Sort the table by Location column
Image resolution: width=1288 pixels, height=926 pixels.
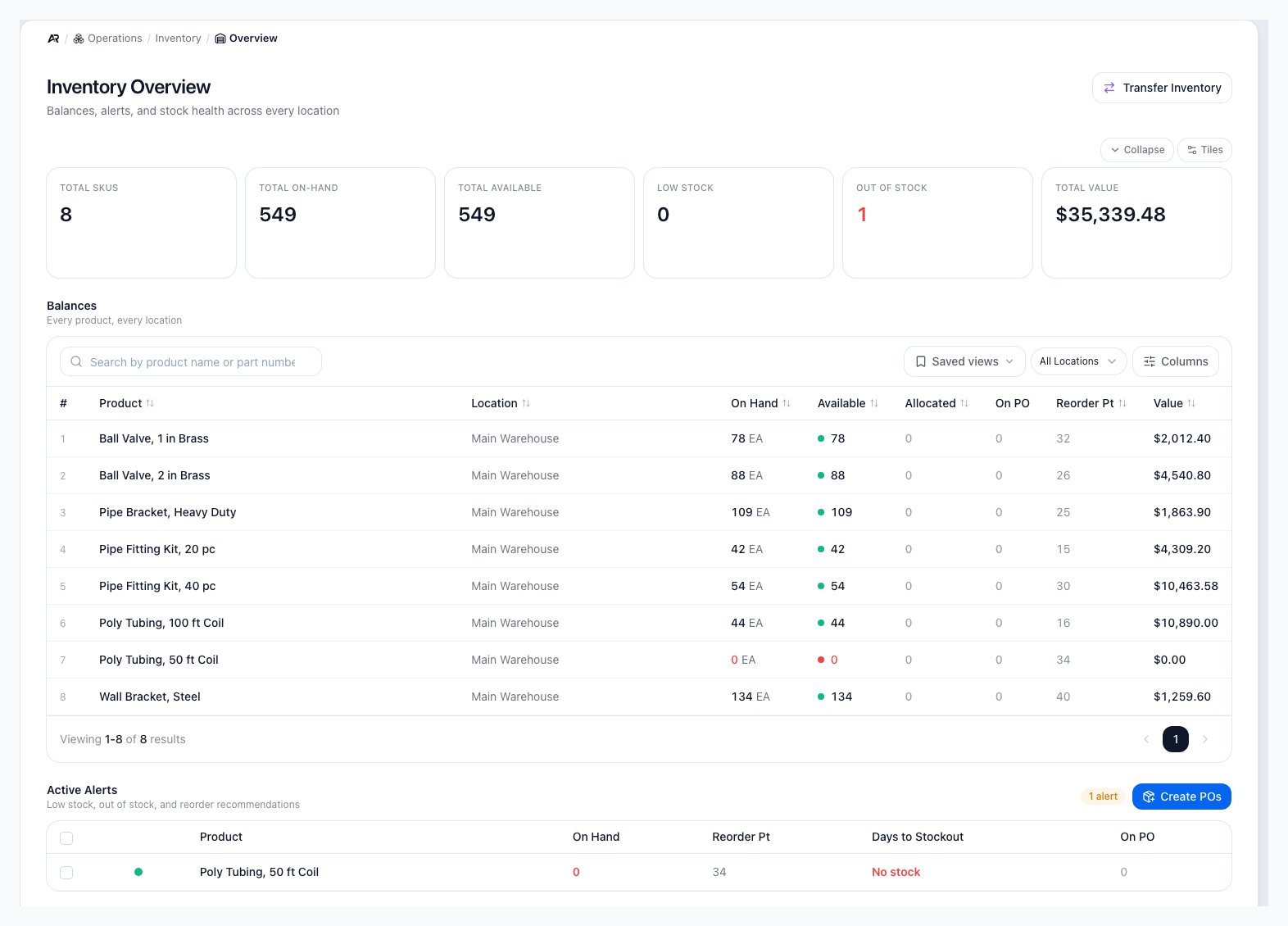click(x=501, y=403)
